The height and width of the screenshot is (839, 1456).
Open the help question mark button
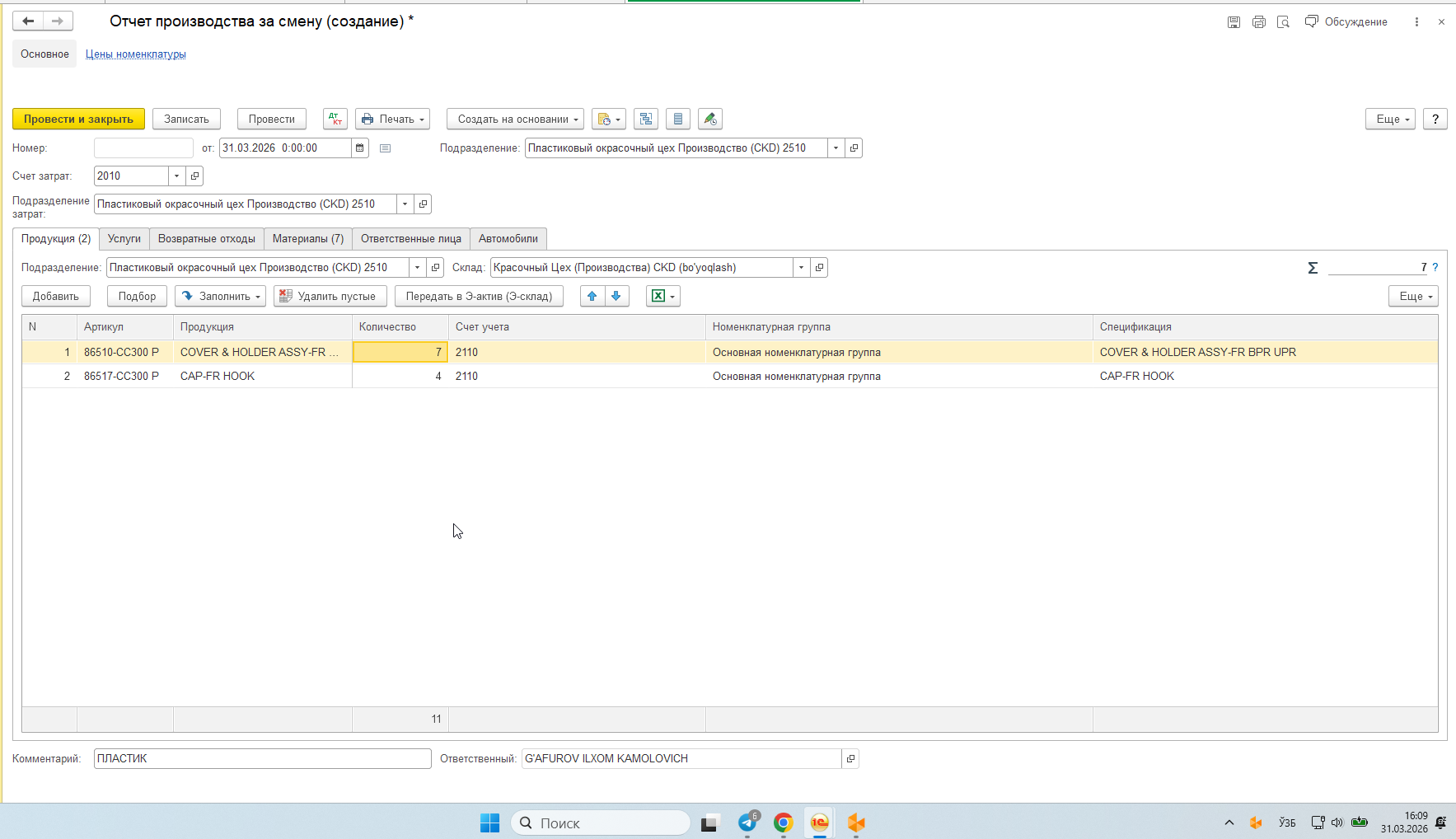tap(1435, 119)
